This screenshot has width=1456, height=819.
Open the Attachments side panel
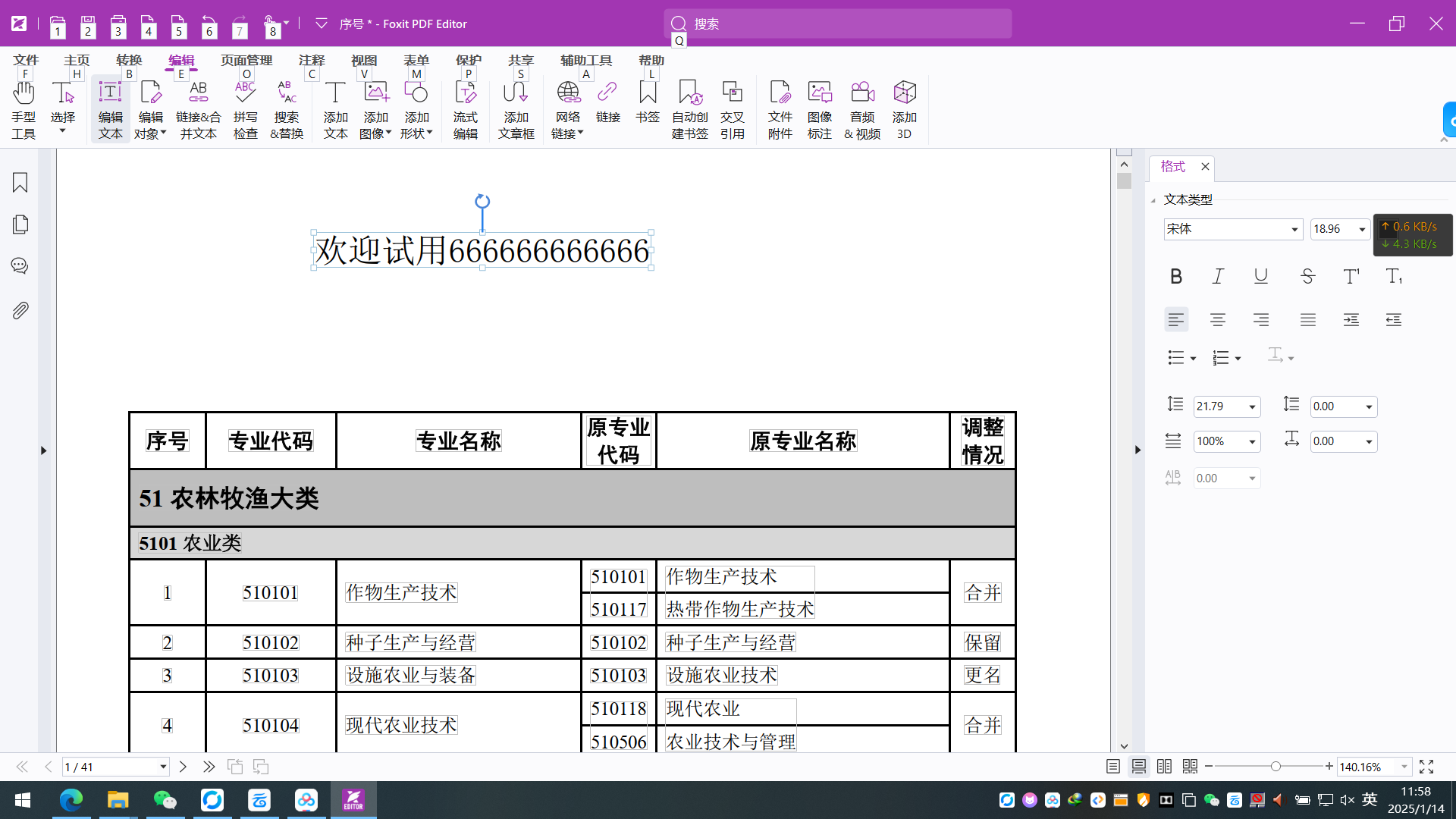click(x=20, y=310)
